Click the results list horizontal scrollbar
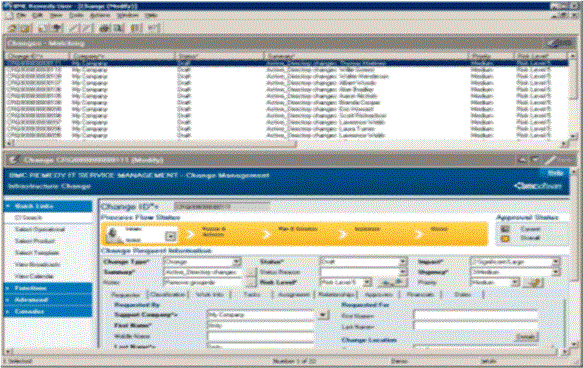The height and width of the screenshot is (368, 583). coord(286,143)
